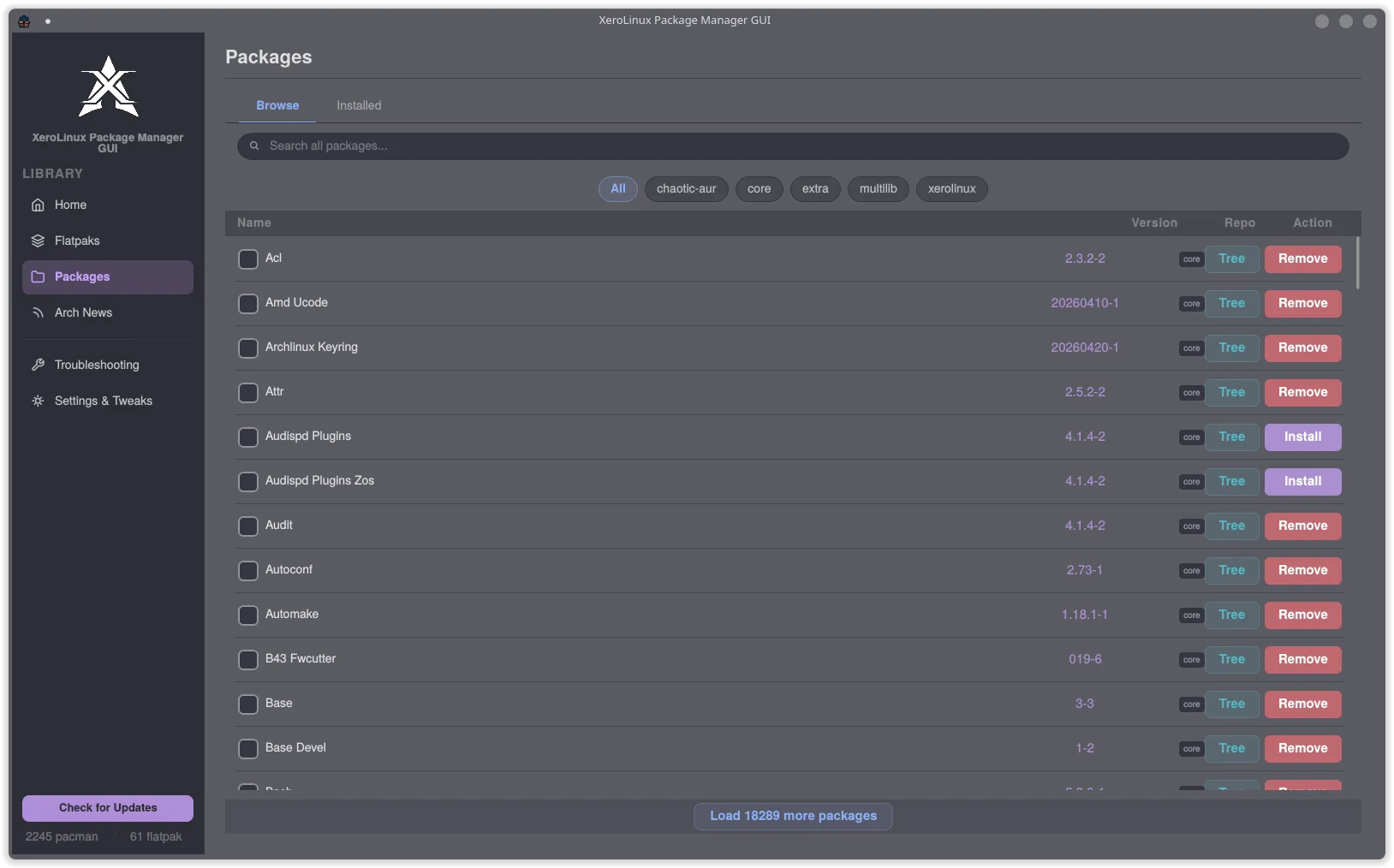Click the Automake package name
The height and width of the screenshot is (868, 1394).
[x=292, y=614]
